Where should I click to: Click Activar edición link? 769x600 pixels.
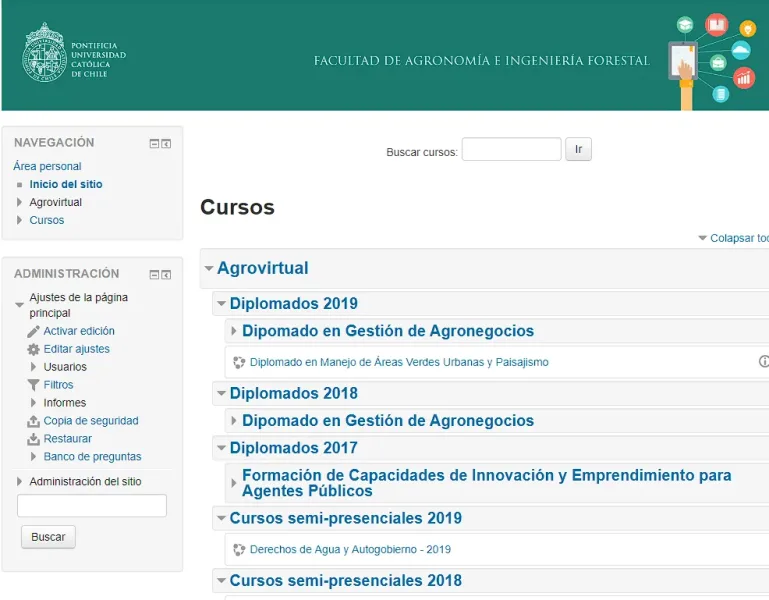pos(79,331)
